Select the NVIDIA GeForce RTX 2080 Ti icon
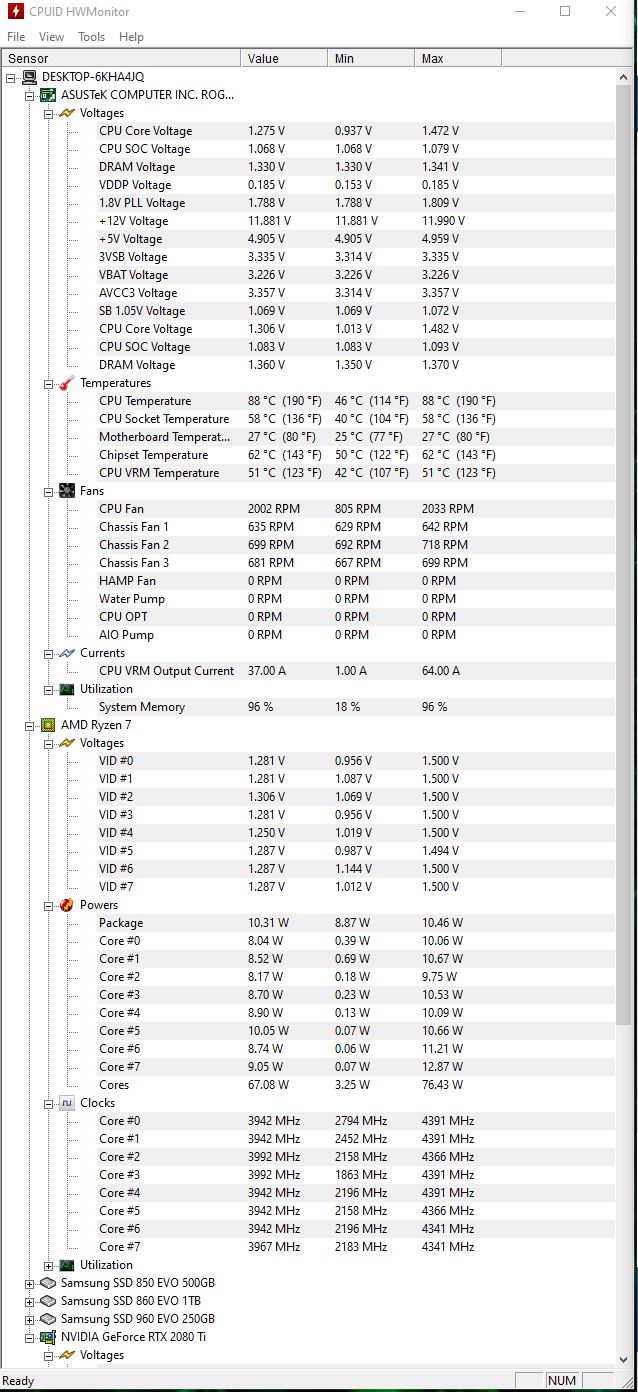The image size is (638, 1392). pyautogui.click(x=47, y=1337)
